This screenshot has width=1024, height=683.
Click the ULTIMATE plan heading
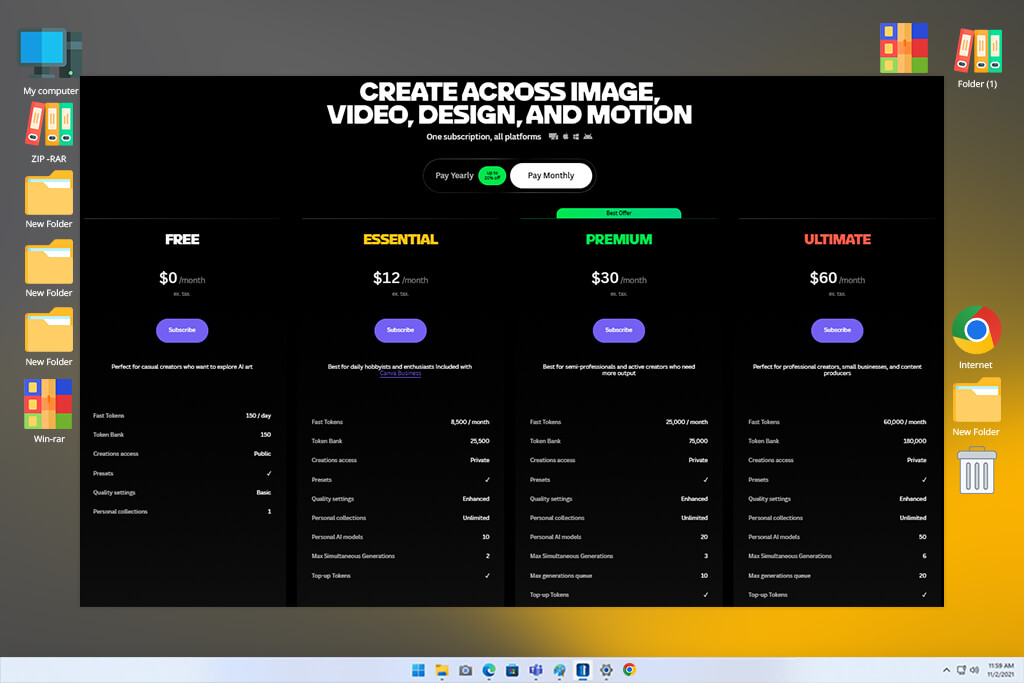pos(837,240)
